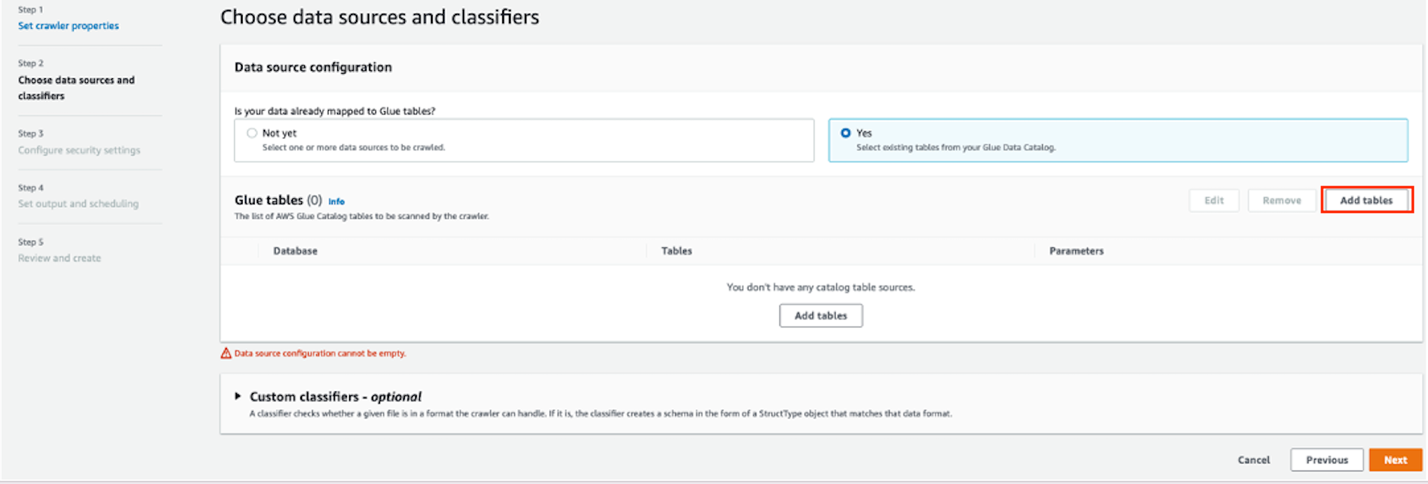The width and height of the screenshot is (1428, 484).
Task: Open the Review and create step
Action: 59,258
